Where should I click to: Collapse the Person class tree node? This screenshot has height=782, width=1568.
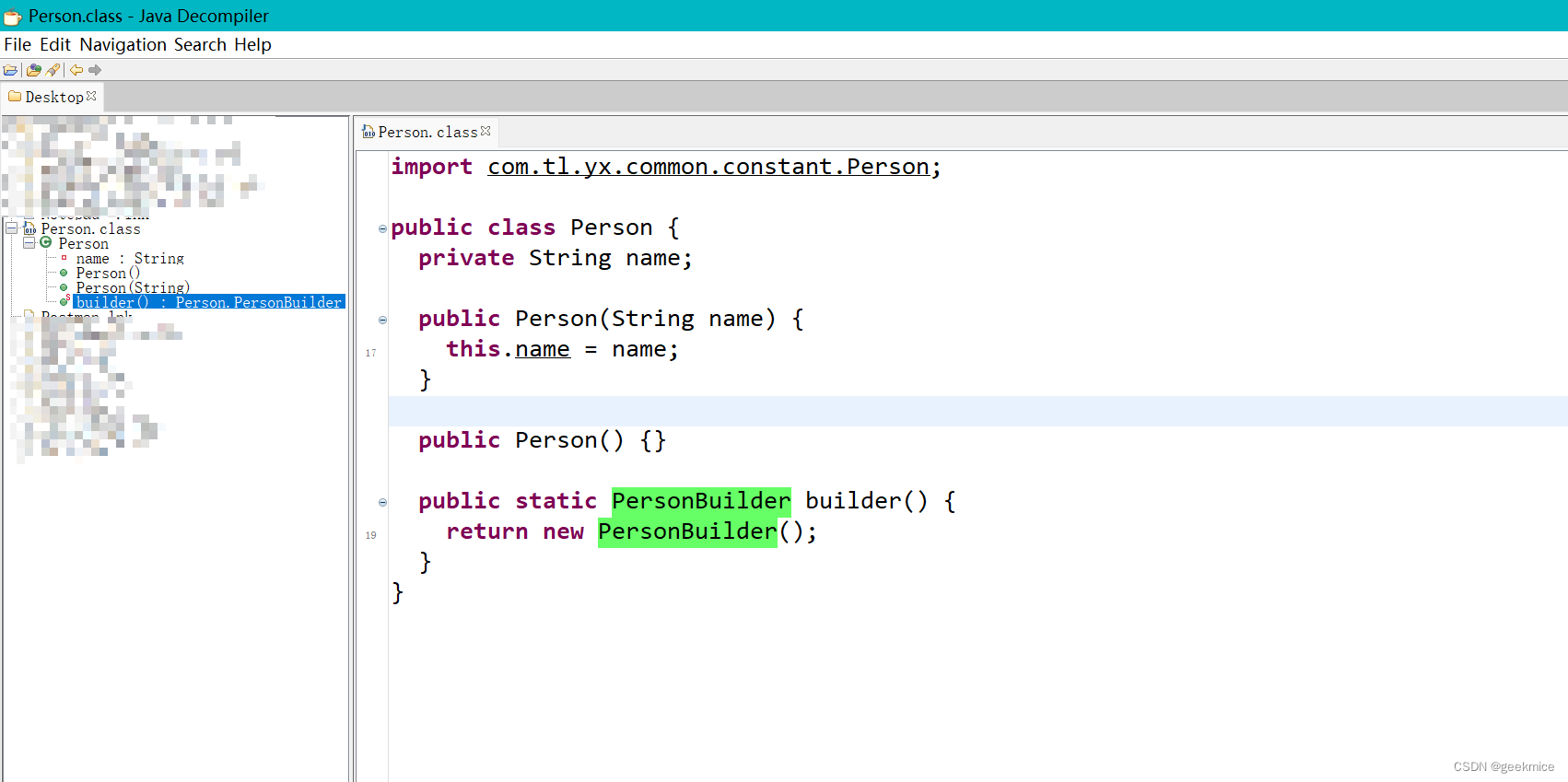coord(29,242)
